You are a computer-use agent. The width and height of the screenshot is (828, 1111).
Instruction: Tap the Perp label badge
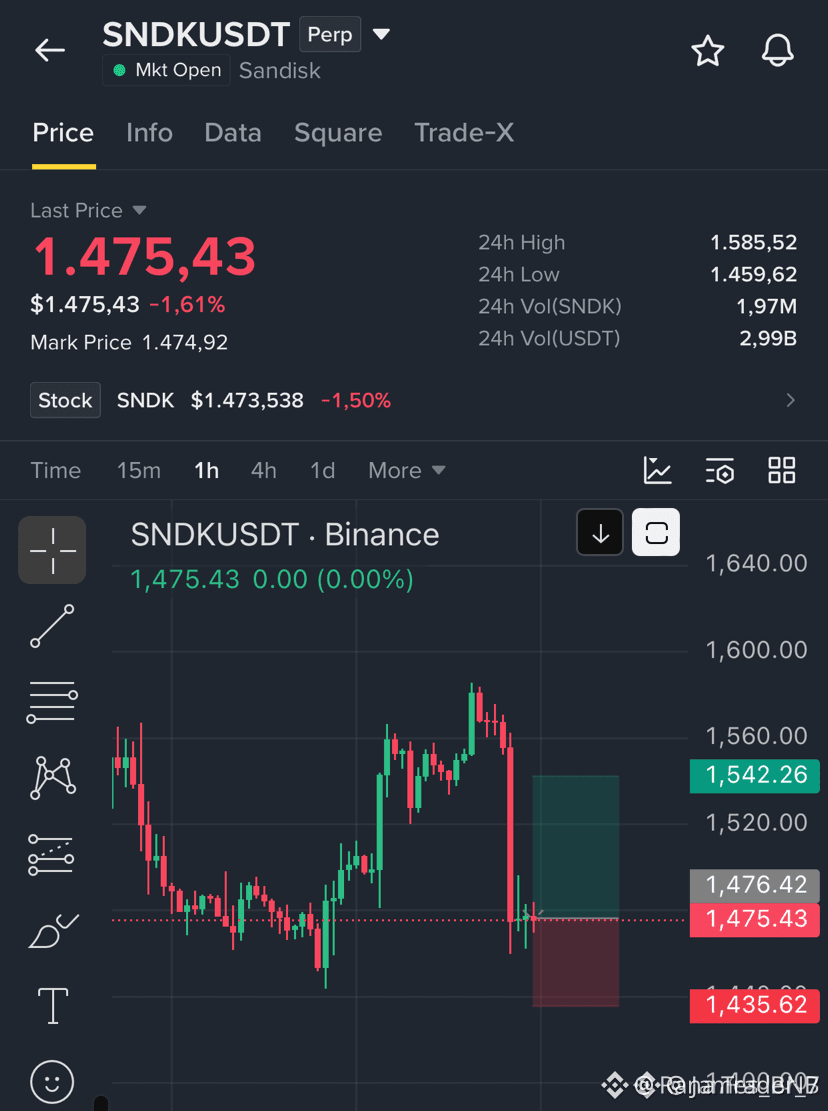pyautogui.click(x=330, y=34)
